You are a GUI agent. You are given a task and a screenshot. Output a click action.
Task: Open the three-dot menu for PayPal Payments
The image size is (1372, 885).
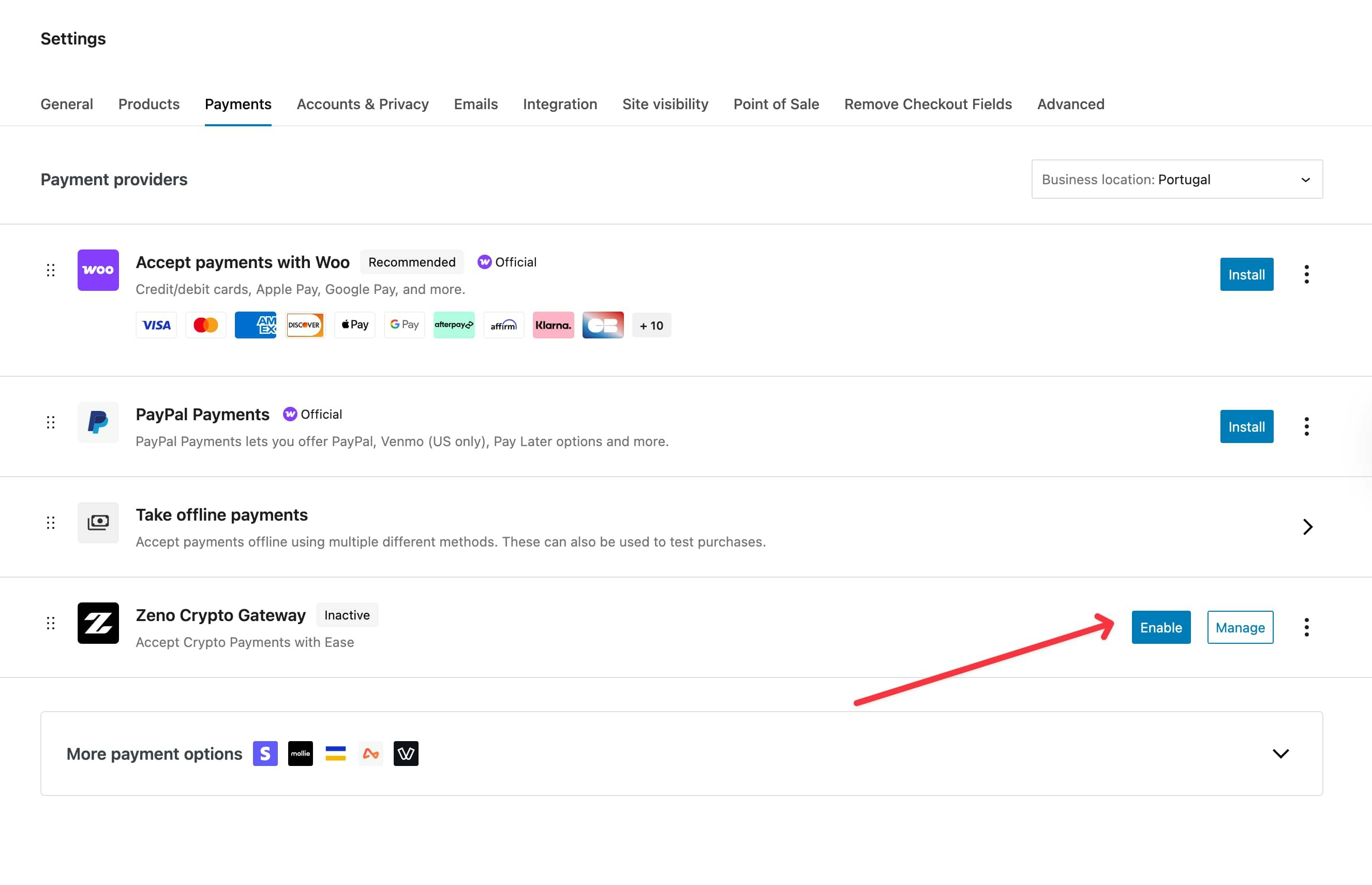[x=1306, y=426]
